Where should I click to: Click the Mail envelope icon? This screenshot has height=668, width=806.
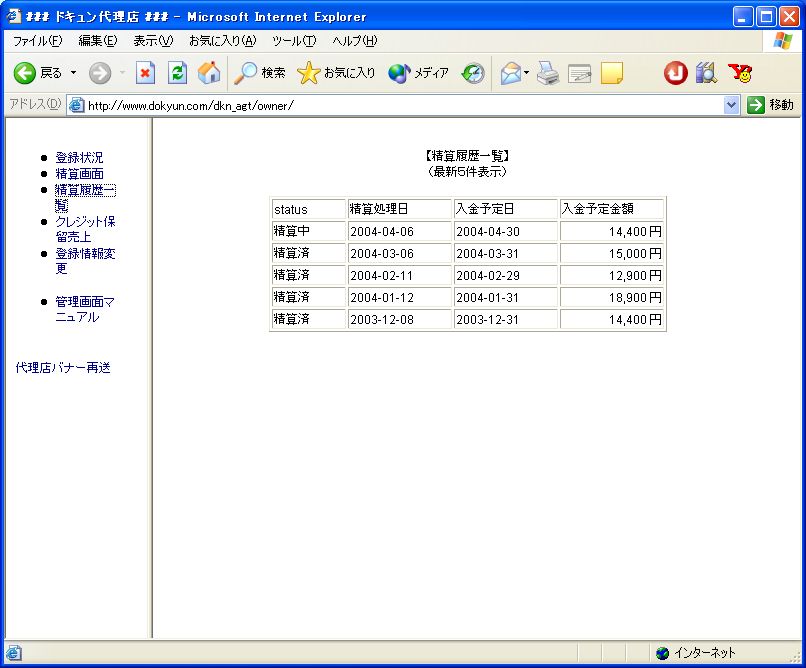pos(511,73)
